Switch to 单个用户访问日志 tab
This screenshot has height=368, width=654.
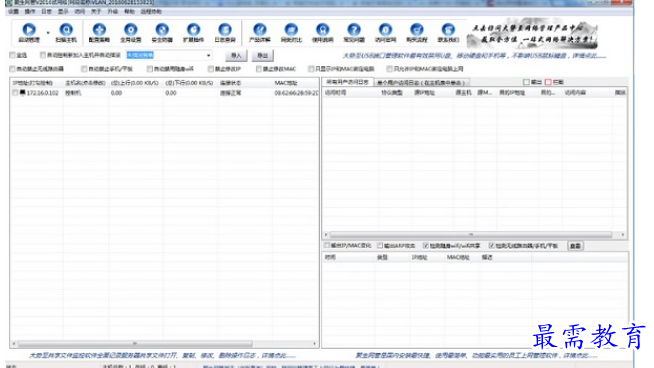coord(421,83)
